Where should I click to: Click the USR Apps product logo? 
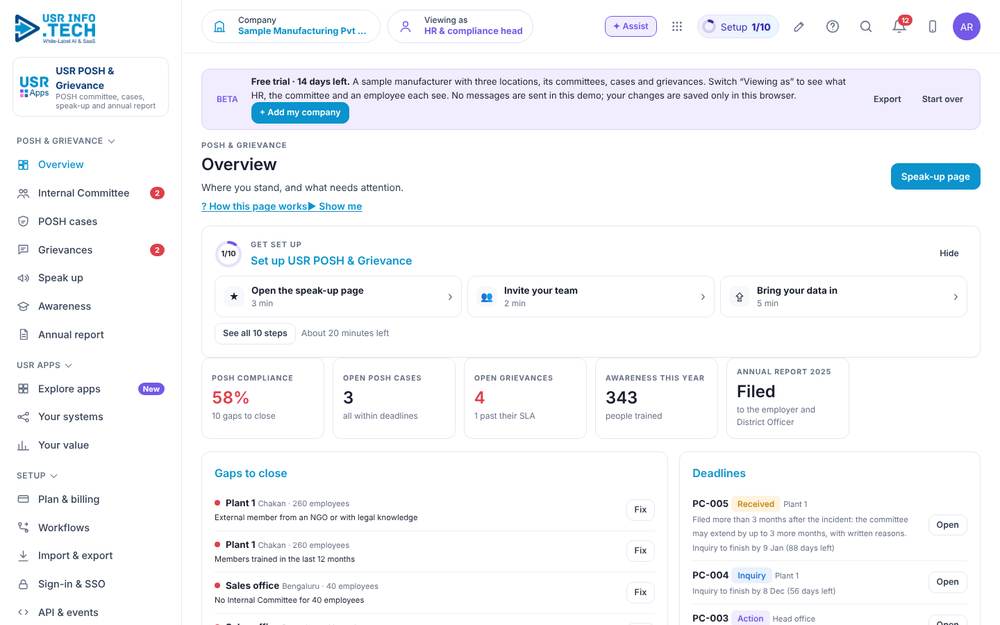[x=34, y=87]
